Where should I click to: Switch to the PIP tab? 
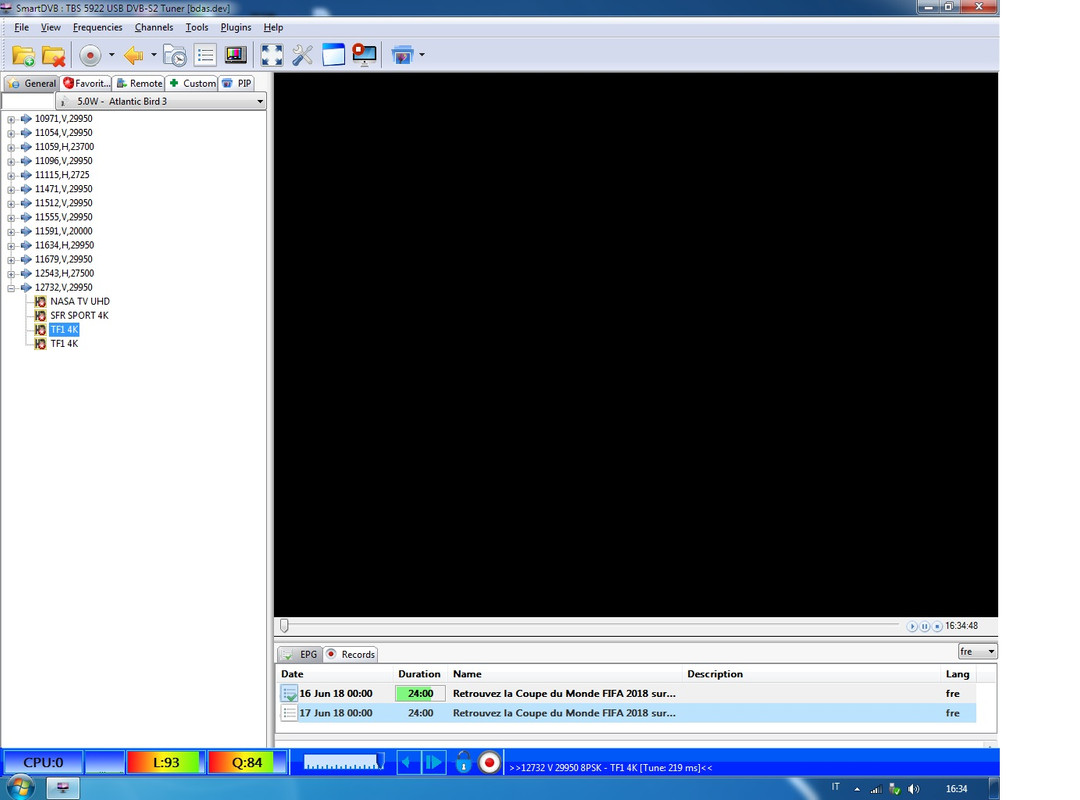(236, 83)
